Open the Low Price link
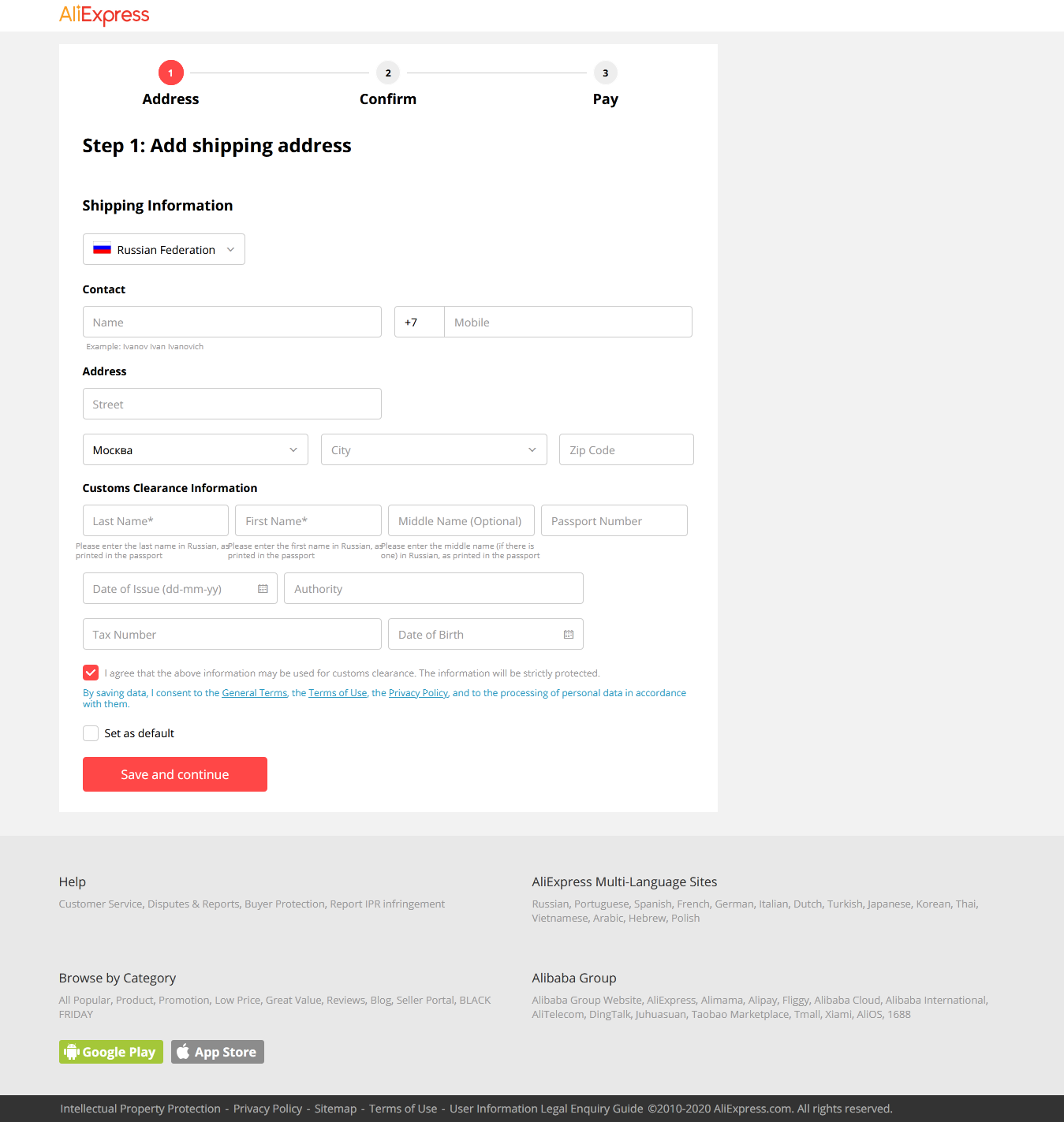This screenshot has width=1064, height=1122. tap(237, 1000)
